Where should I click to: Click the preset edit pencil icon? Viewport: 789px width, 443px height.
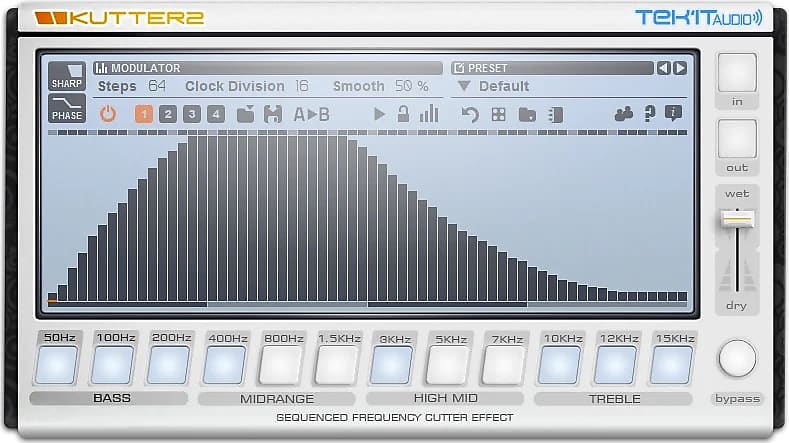pyautogui.click(x=458, y=68)
